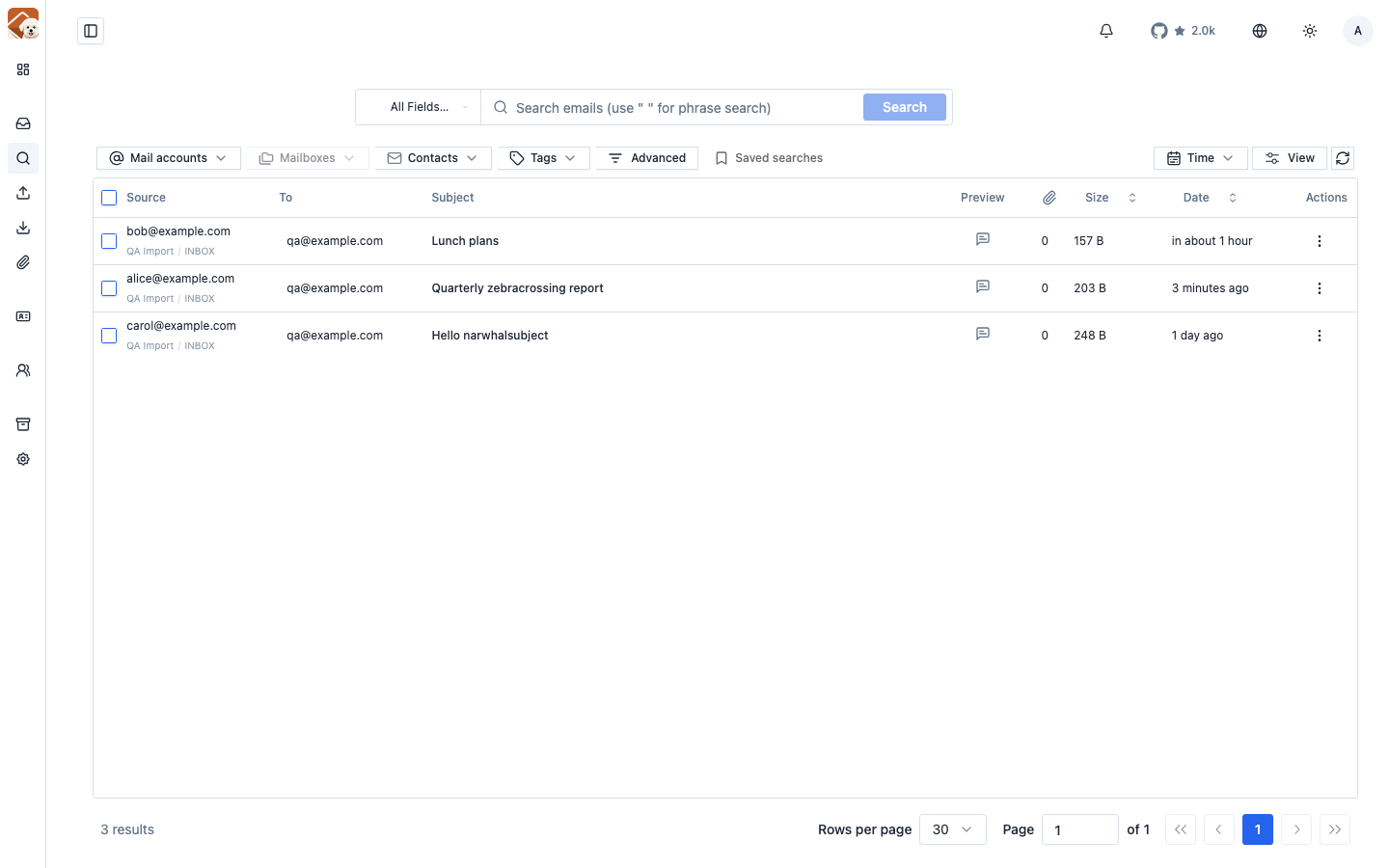Open the View options button
This screenshot has height=868, width=1389.
(x=1290, y=158)
